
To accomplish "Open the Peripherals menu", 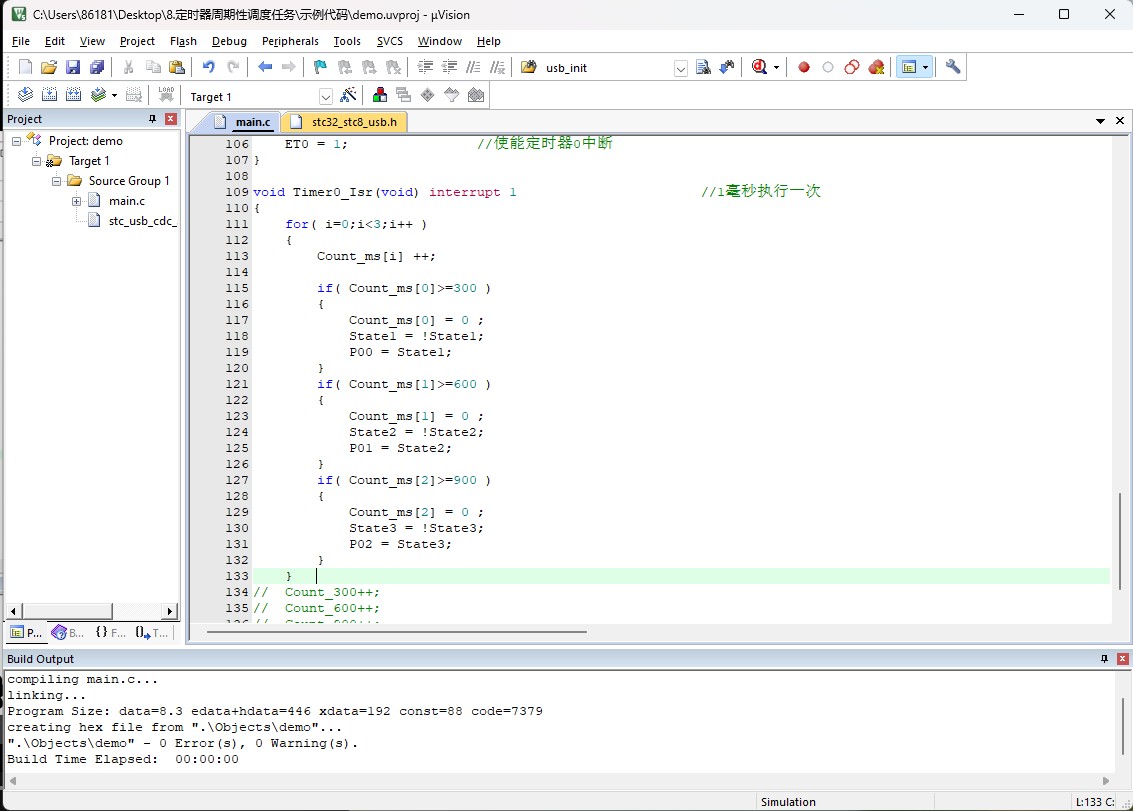I will pyautogui.click(x=290, y=41).
